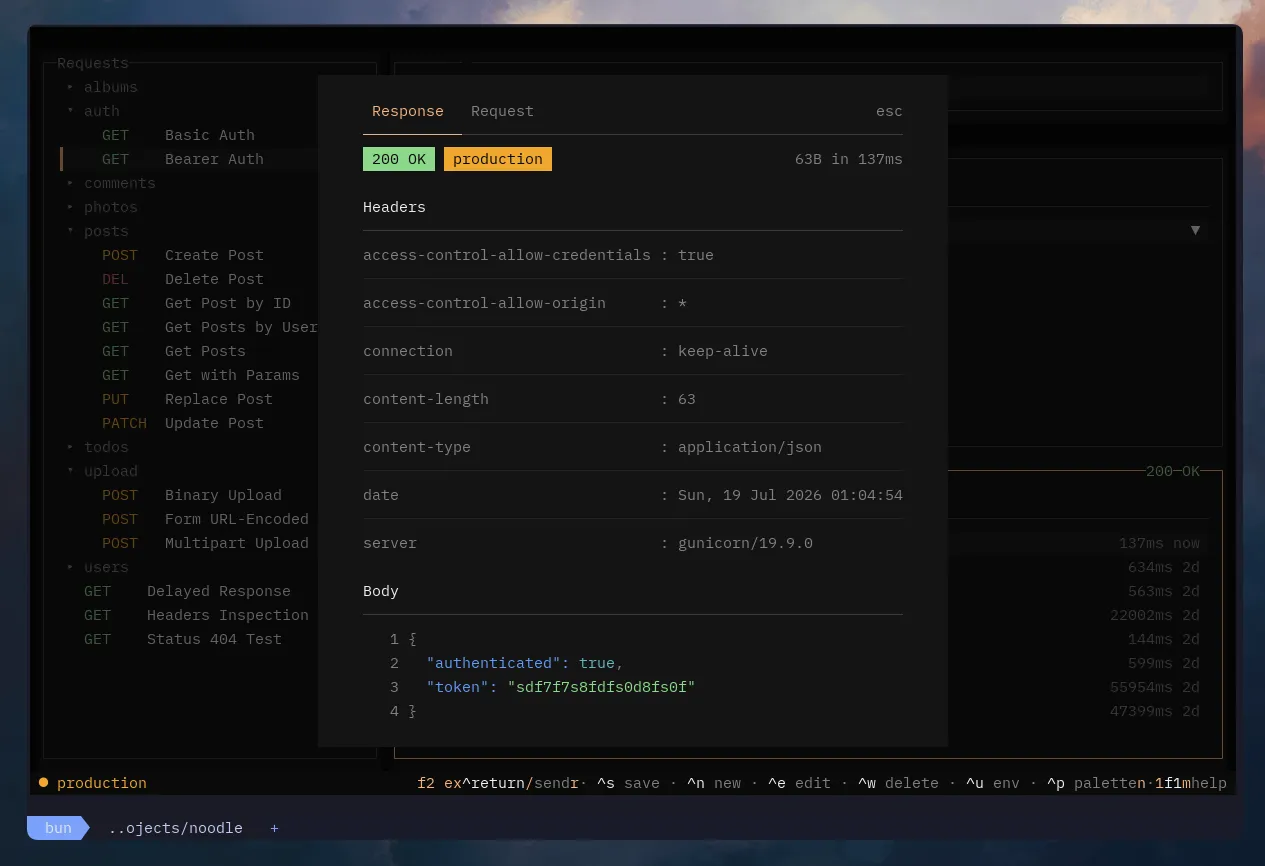Click the PATCH Update Post request
Viewport: 1265px width, 866px height.
[x=183, y=423]
